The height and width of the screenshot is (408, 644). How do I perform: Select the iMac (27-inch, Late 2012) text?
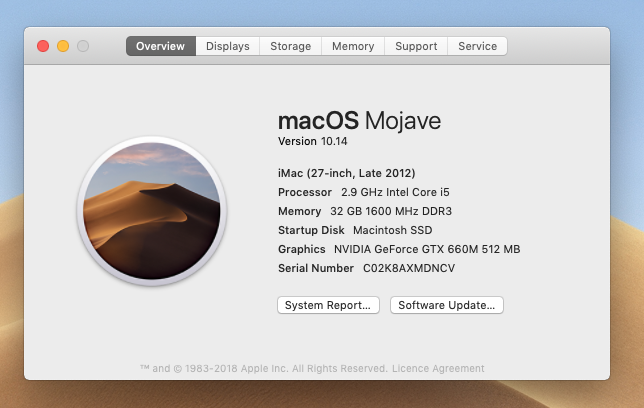[347, 173]
